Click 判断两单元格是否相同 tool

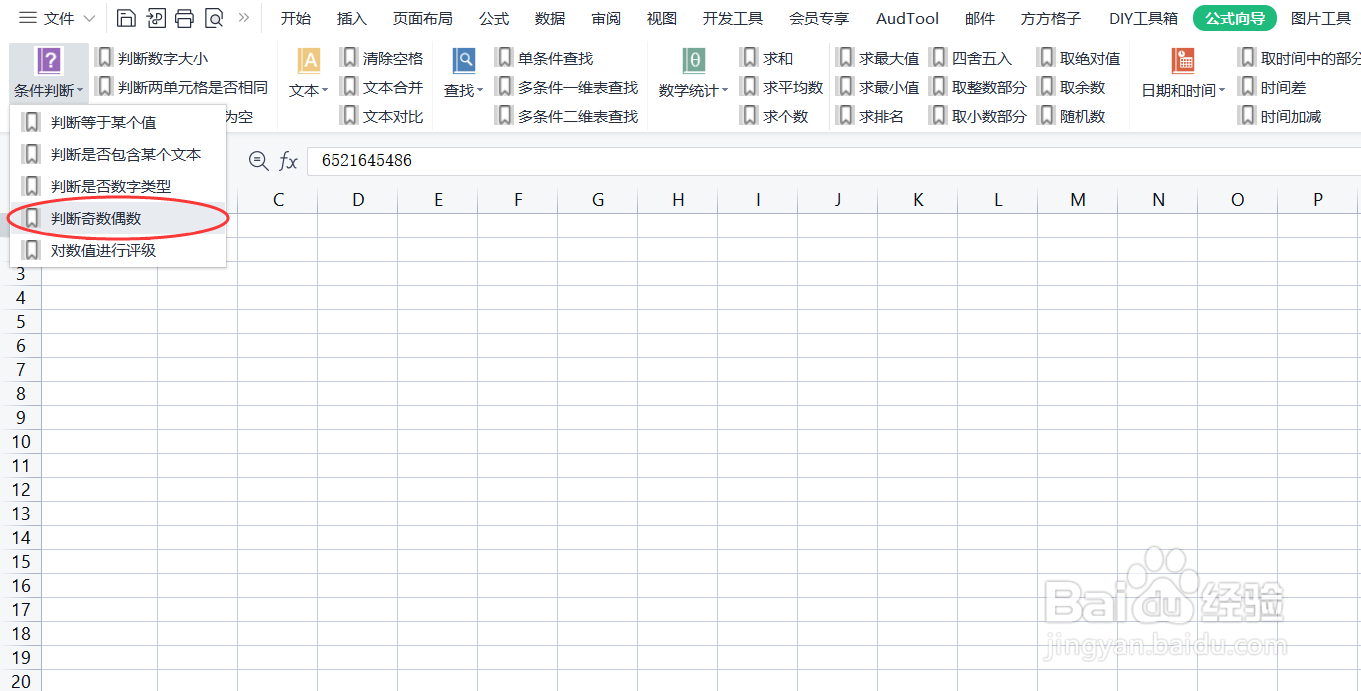(182, 87)
